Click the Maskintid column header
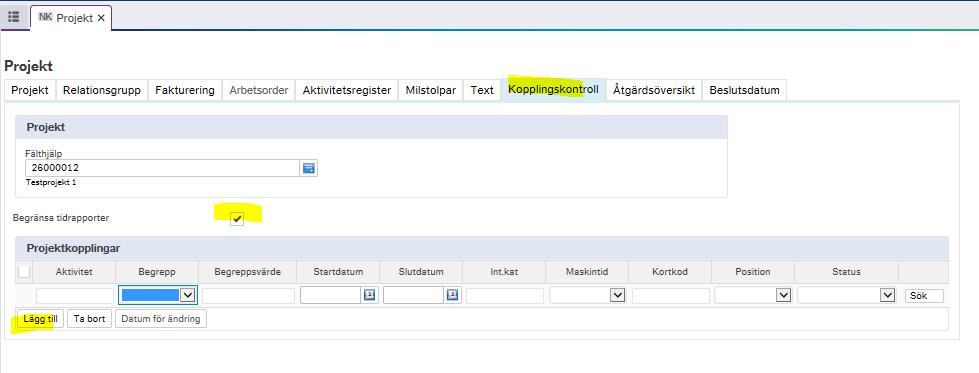The image size is (979, 373). [x=587, y=272]
